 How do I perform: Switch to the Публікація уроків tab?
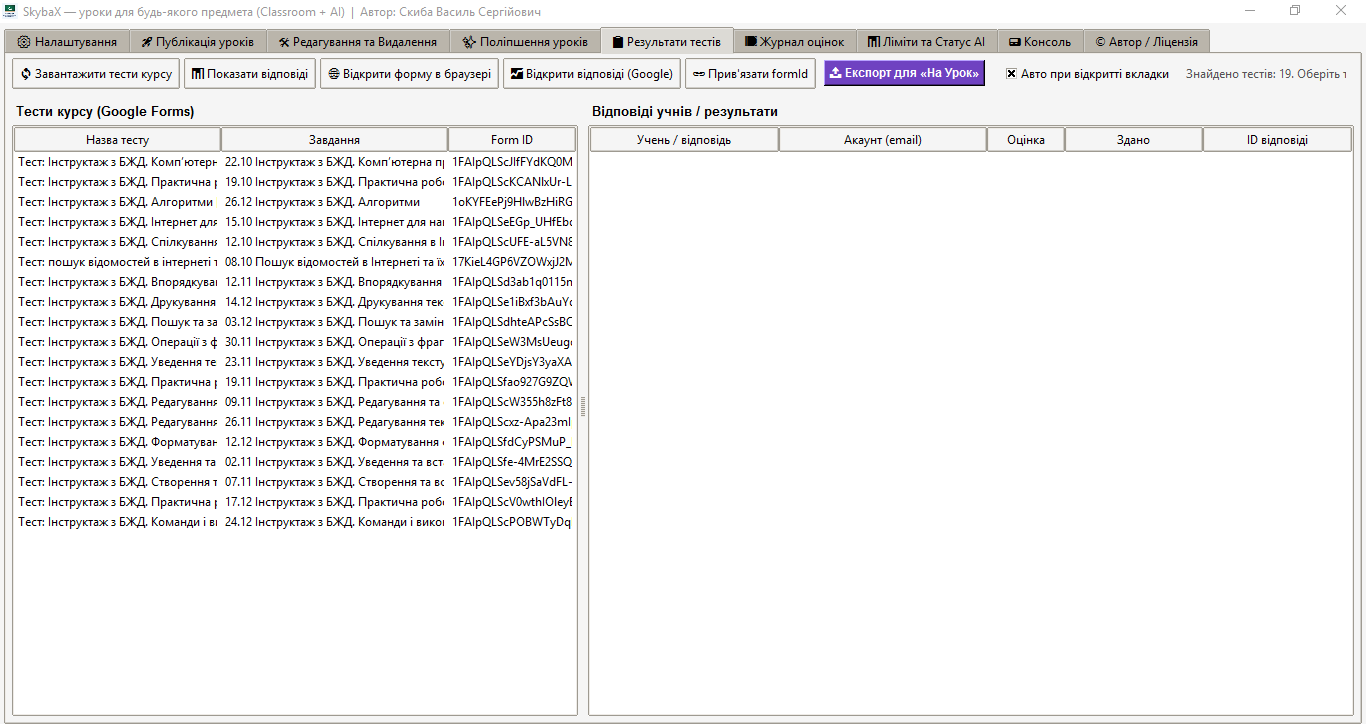pos(197,42)
